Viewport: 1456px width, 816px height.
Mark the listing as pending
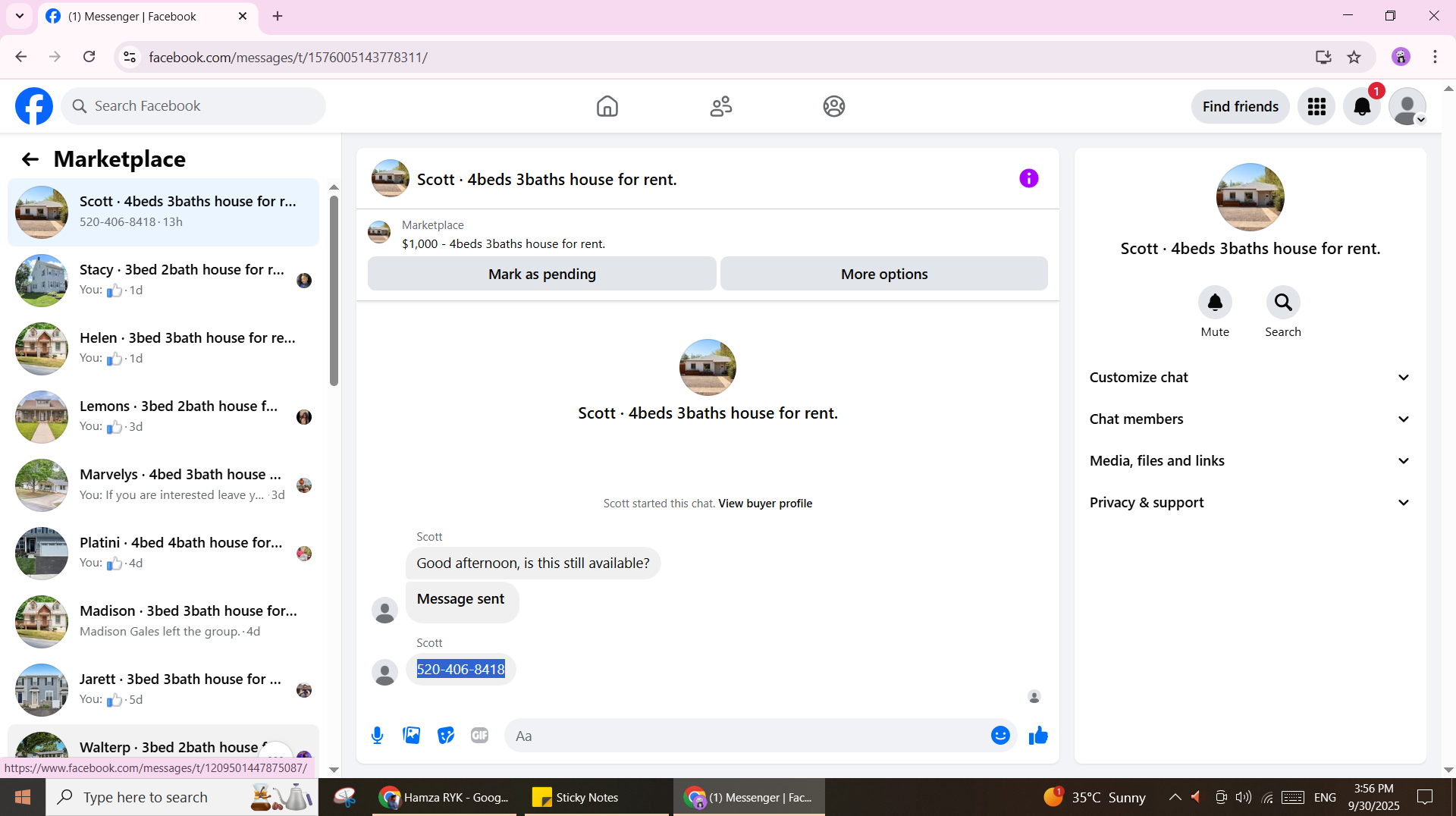(542, 274)
